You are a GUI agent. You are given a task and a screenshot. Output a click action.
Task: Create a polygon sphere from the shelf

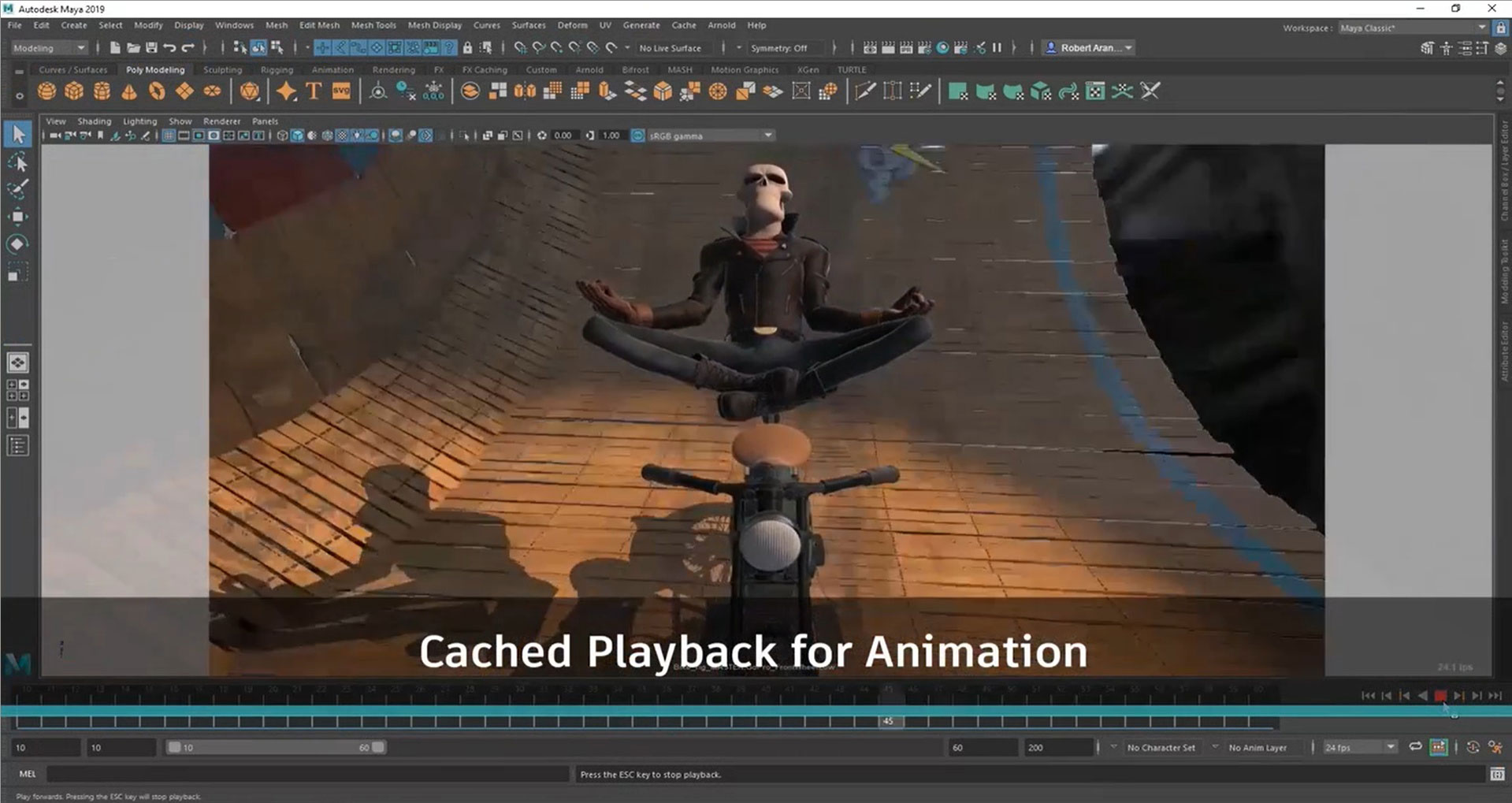point(46,91)
